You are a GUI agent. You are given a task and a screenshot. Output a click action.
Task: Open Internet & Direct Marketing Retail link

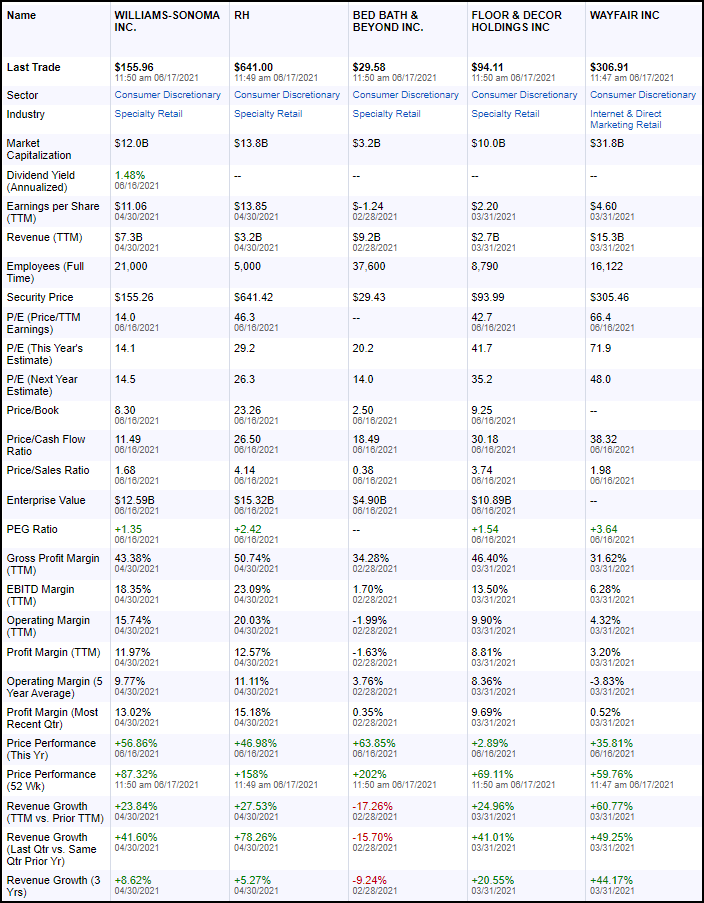coord(626,119)
